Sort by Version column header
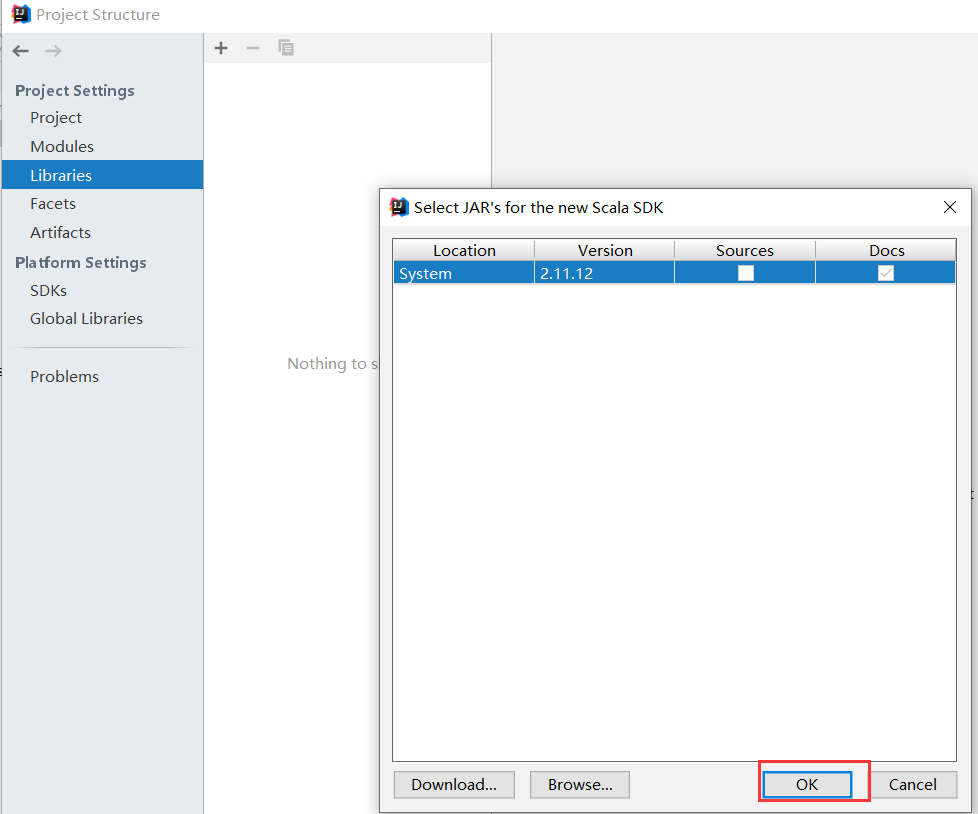Screen dimensions: 978x814 [x=605, y=250]
